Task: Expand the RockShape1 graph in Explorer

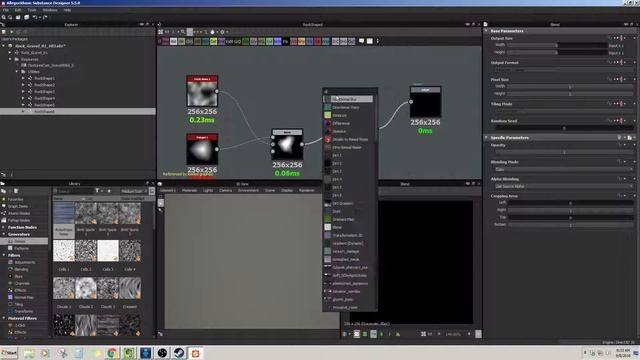Action: click(23, 78)
